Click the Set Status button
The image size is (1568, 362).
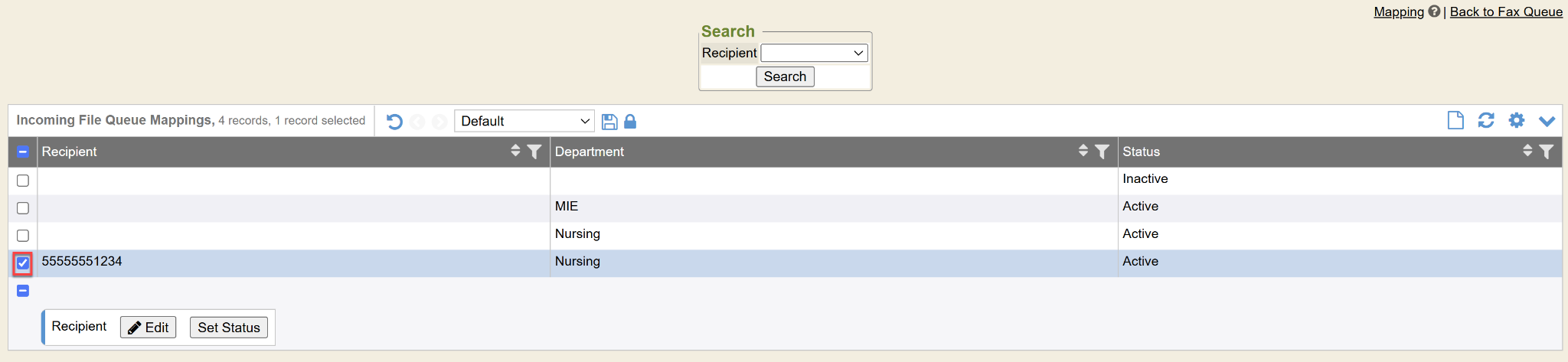coord(229,328)
